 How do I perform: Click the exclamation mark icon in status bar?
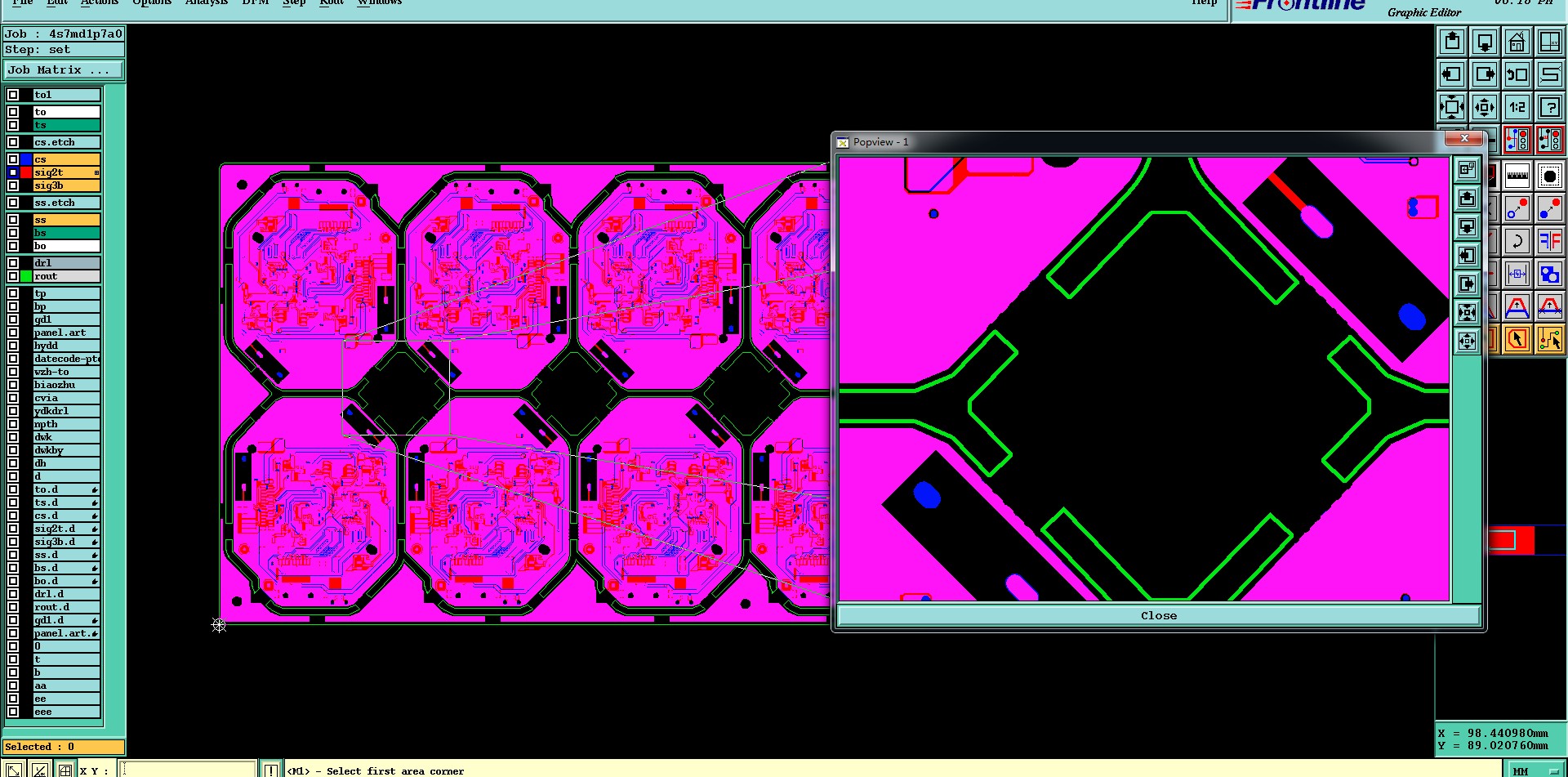tap(270, 770)
